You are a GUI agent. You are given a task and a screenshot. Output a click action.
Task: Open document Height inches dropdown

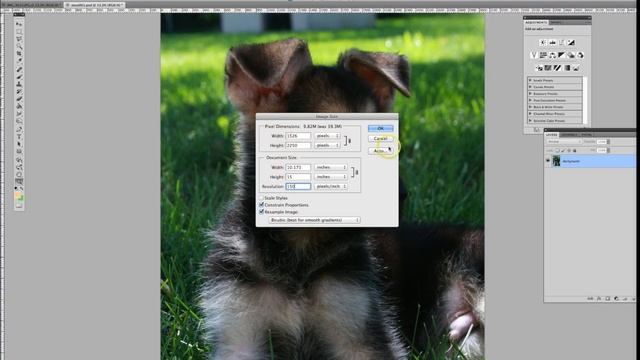coord(331,176)
